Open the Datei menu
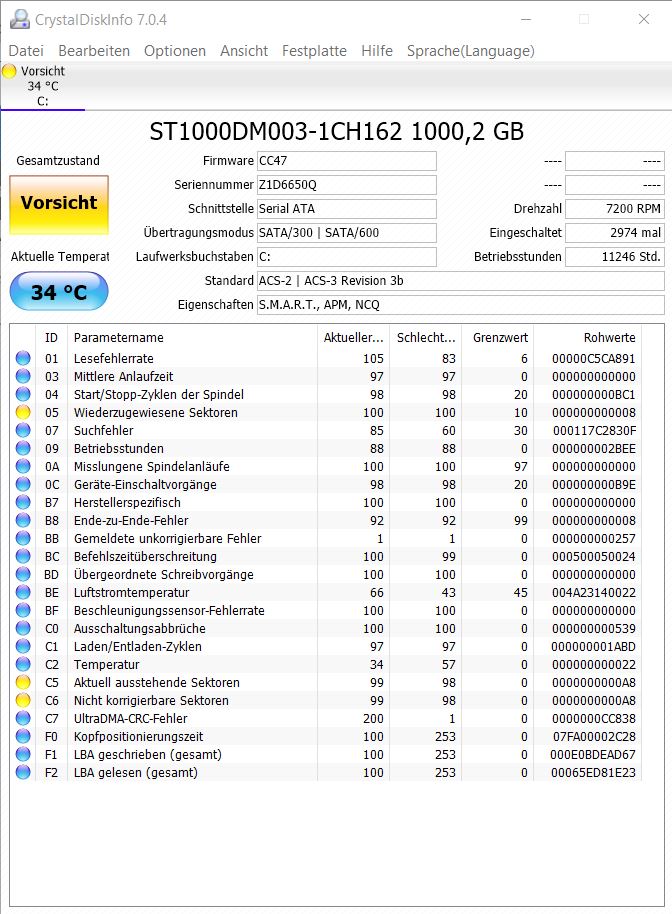The height and width of the screenshot is (914, 672). click(x=26, y=51)
